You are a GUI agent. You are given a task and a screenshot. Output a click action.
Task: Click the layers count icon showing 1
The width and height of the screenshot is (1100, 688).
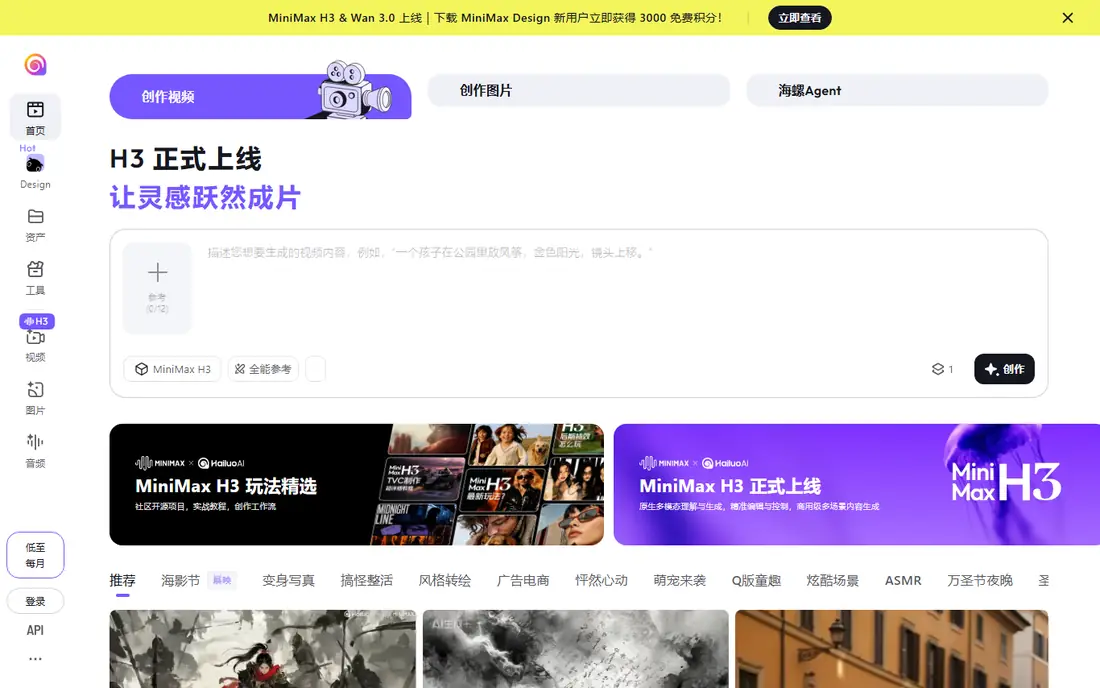pyautogui.click(x=942, y=369)
